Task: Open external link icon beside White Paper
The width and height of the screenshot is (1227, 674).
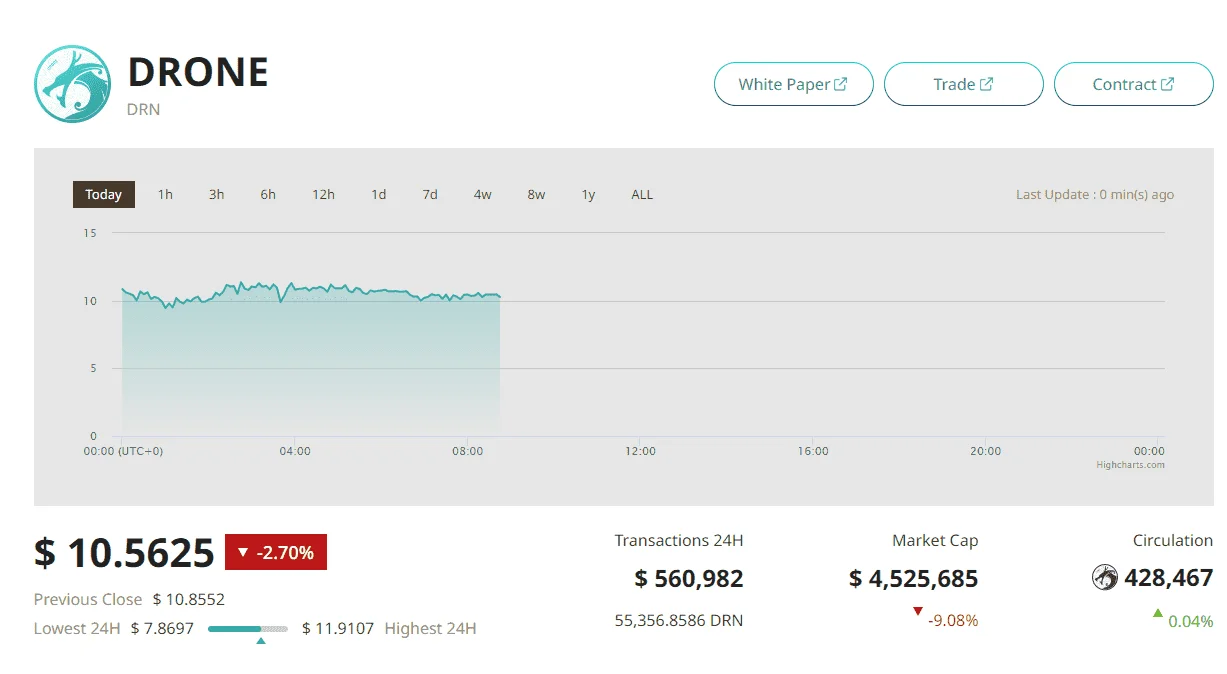Action: click(841, 84)
